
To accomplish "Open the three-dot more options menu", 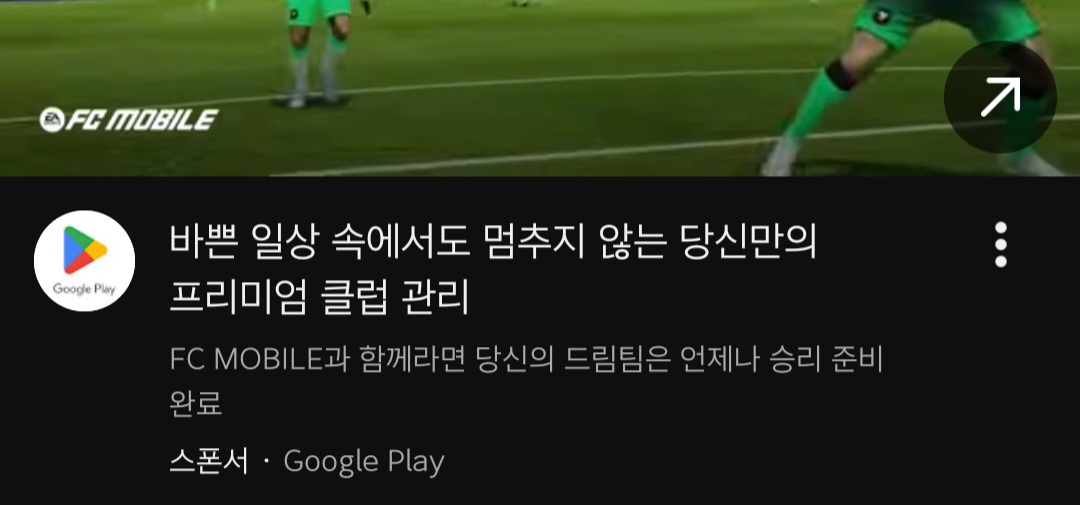I will pos(1001,245).
